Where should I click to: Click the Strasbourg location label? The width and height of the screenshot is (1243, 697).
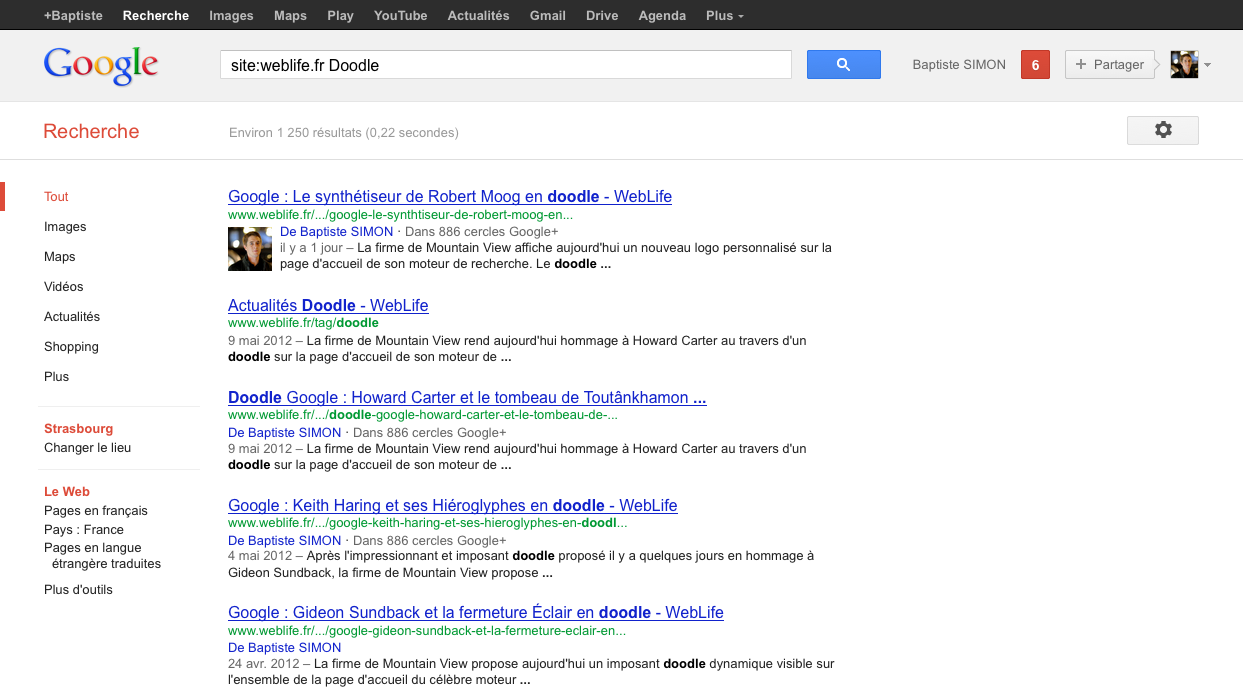pos(78,429)
